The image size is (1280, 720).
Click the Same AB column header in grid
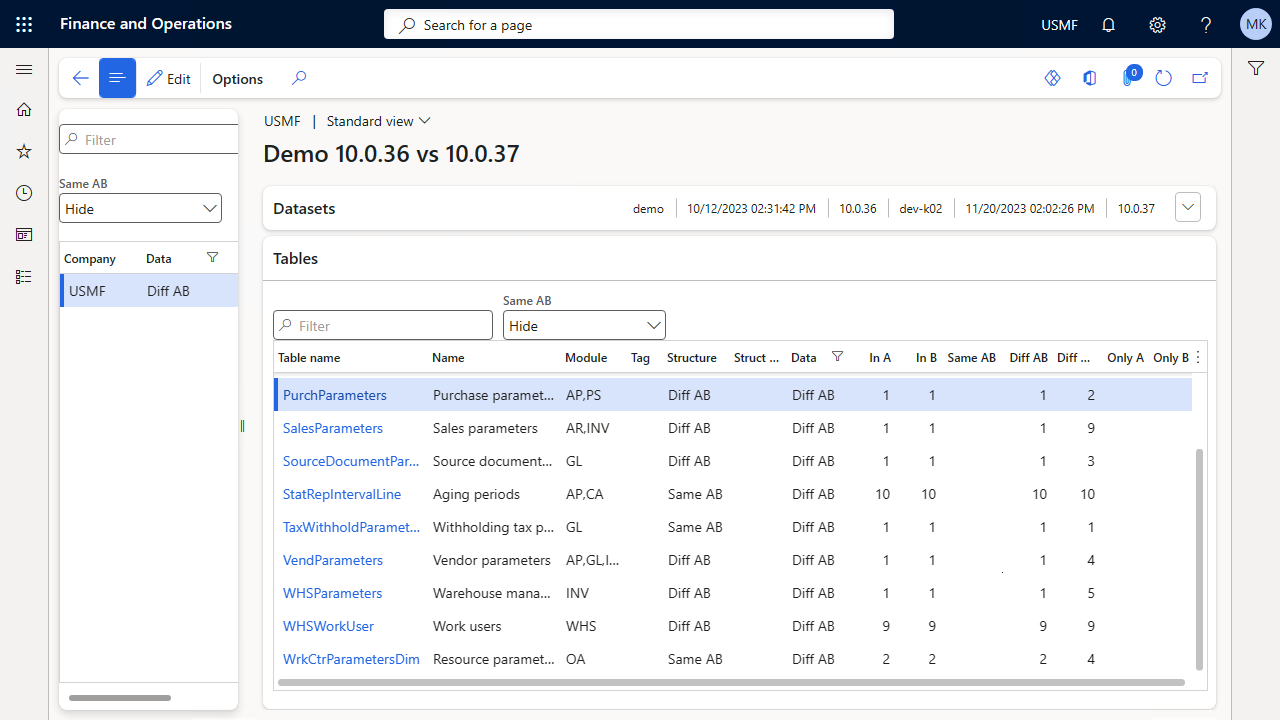[x=972, y=357]
